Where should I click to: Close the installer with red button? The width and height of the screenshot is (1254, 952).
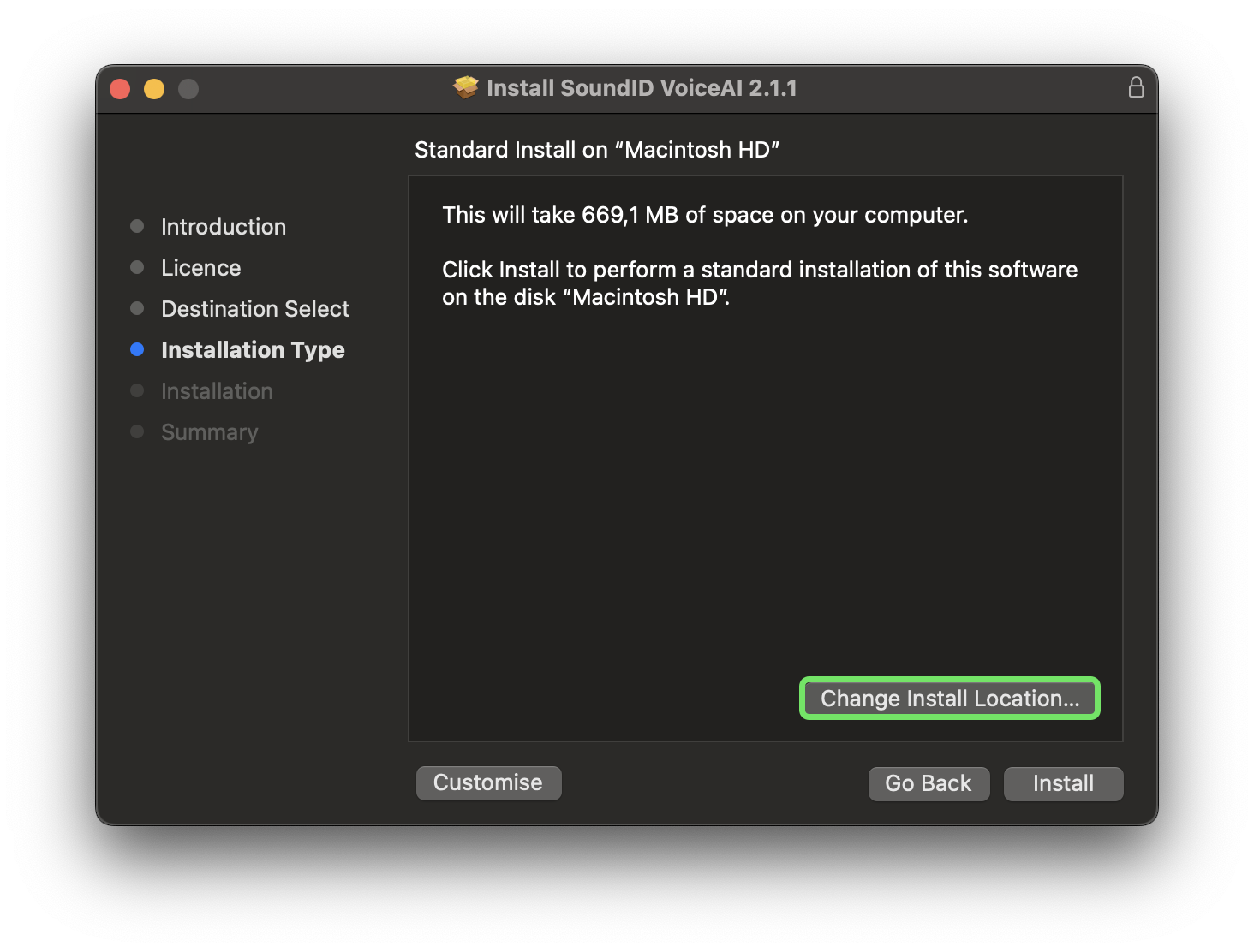pos(120,89)
